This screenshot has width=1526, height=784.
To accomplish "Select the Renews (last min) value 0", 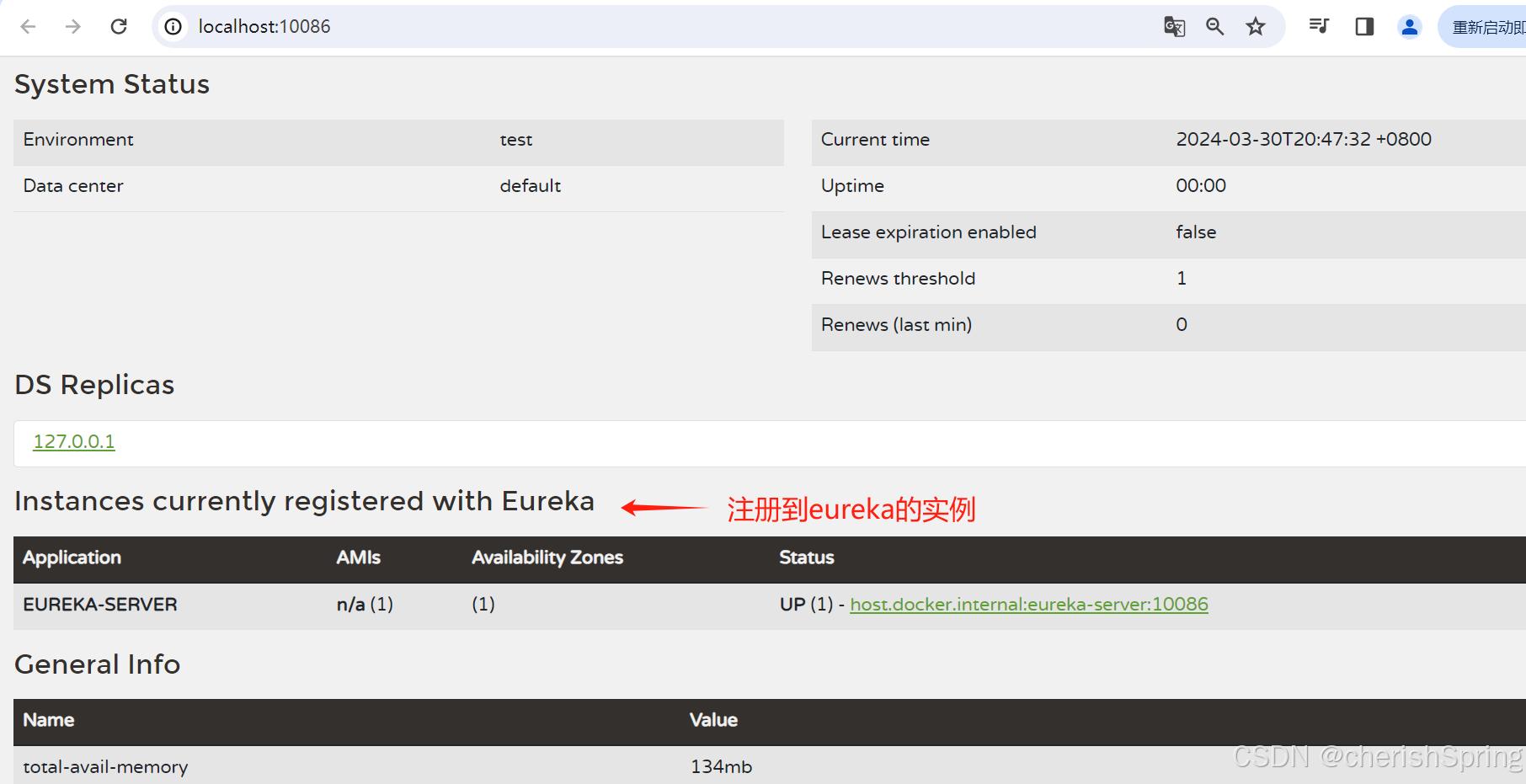I will [x=1182, y=325].
